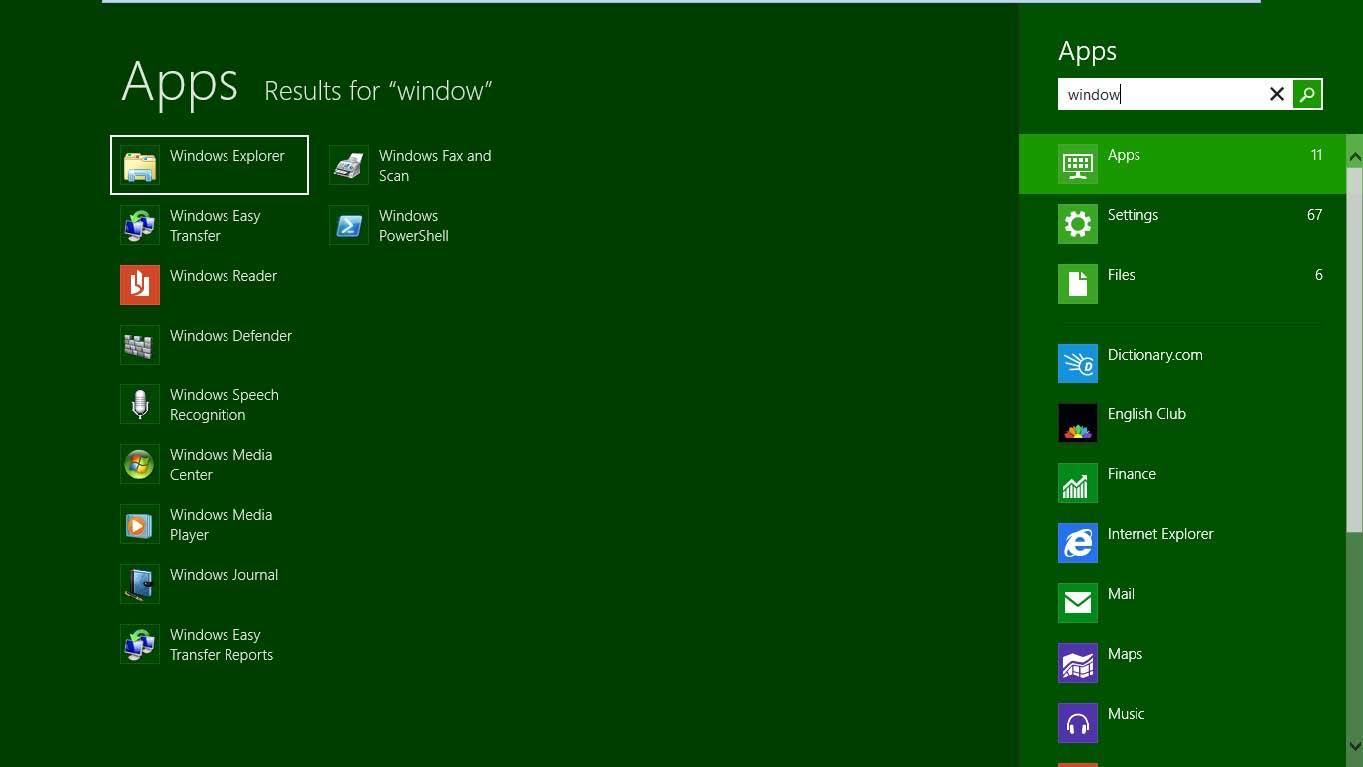This screenshot has height=767, width=1363.
Task: Click the "Dictionary.com" label
Action: pyautogui.click(x=1155, y=355)
